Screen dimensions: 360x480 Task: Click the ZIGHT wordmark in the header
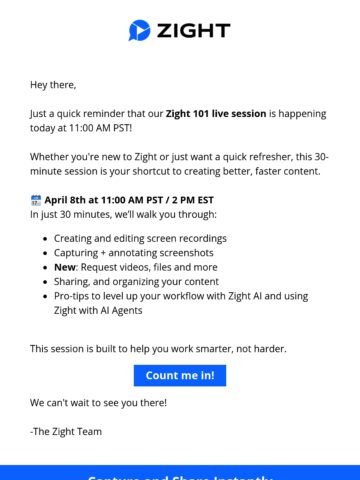[193, 31]
